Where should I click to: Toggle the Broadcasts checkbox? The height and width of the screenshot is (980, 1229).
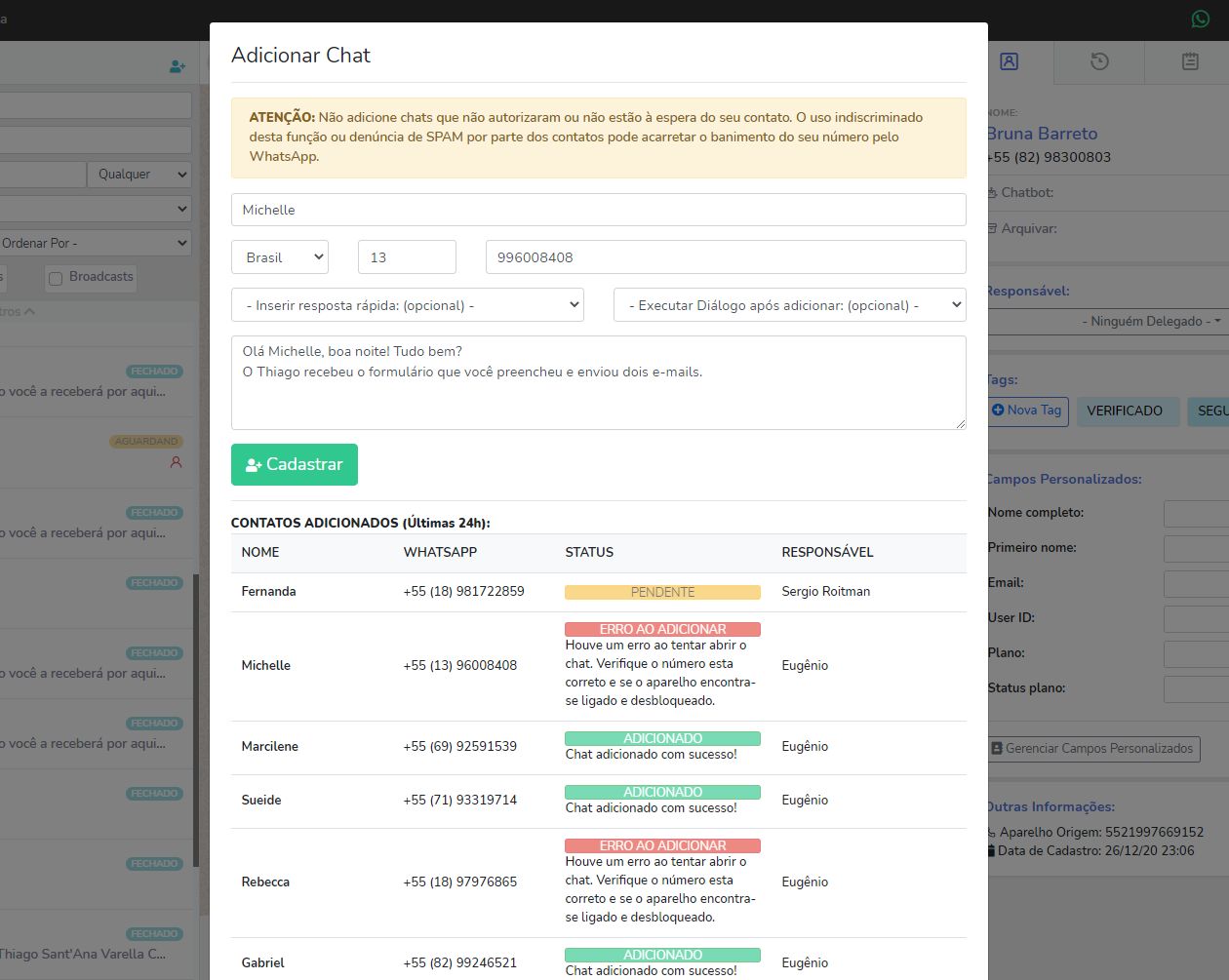click(56, 279)
